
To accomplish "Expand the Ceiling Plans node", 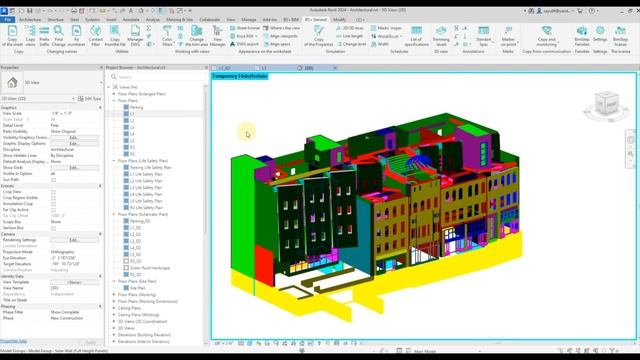I will [114, 308].
